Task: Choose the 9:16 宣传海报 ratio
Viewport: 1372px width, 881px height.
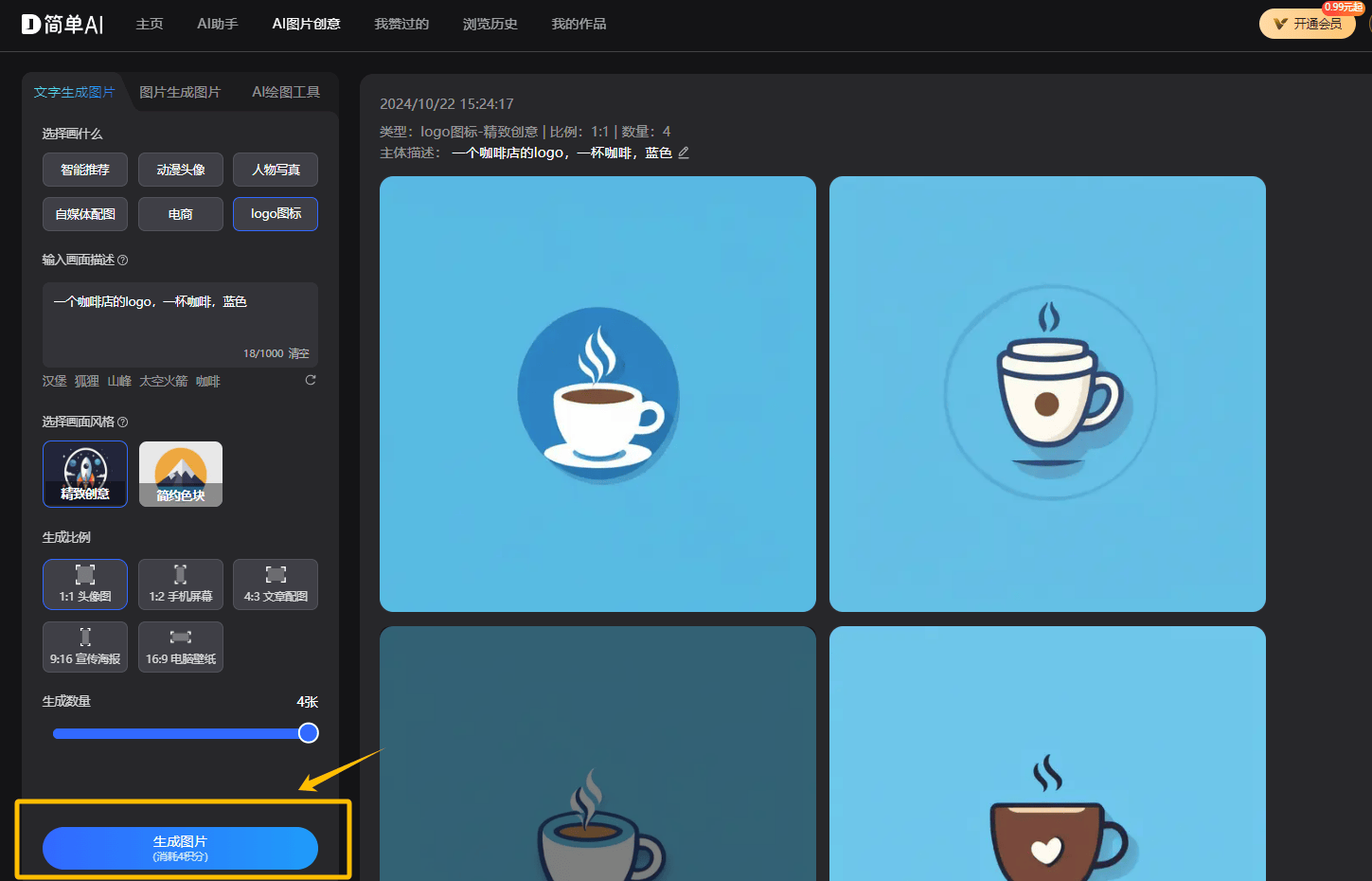Action: tap(85, 647)
